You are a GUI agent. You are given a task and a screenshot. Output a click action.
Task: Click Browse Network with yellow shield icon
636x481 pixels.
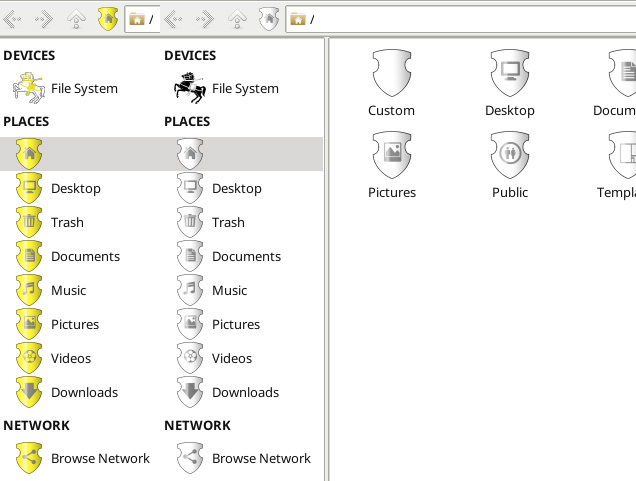[x=83, y=458]
